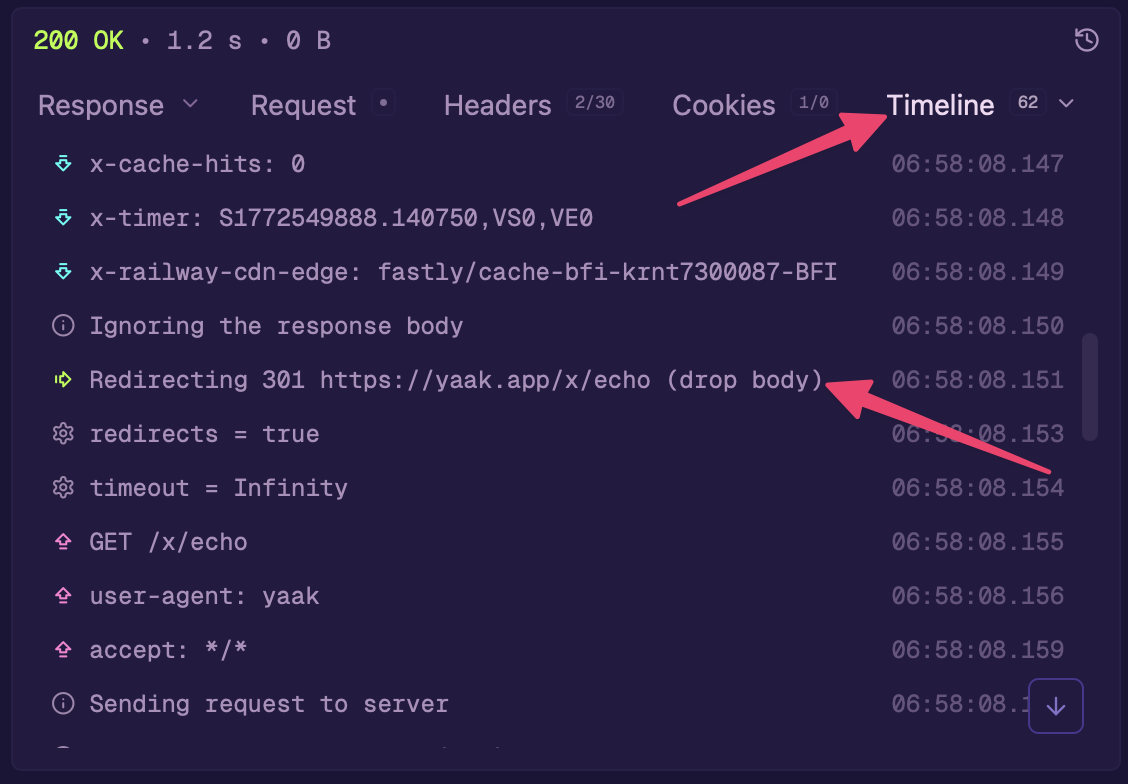Viewport: 1128px width, 784px height.
Task: Click the redirect arrow icon beside Redirecting 301
Action: 63,380
